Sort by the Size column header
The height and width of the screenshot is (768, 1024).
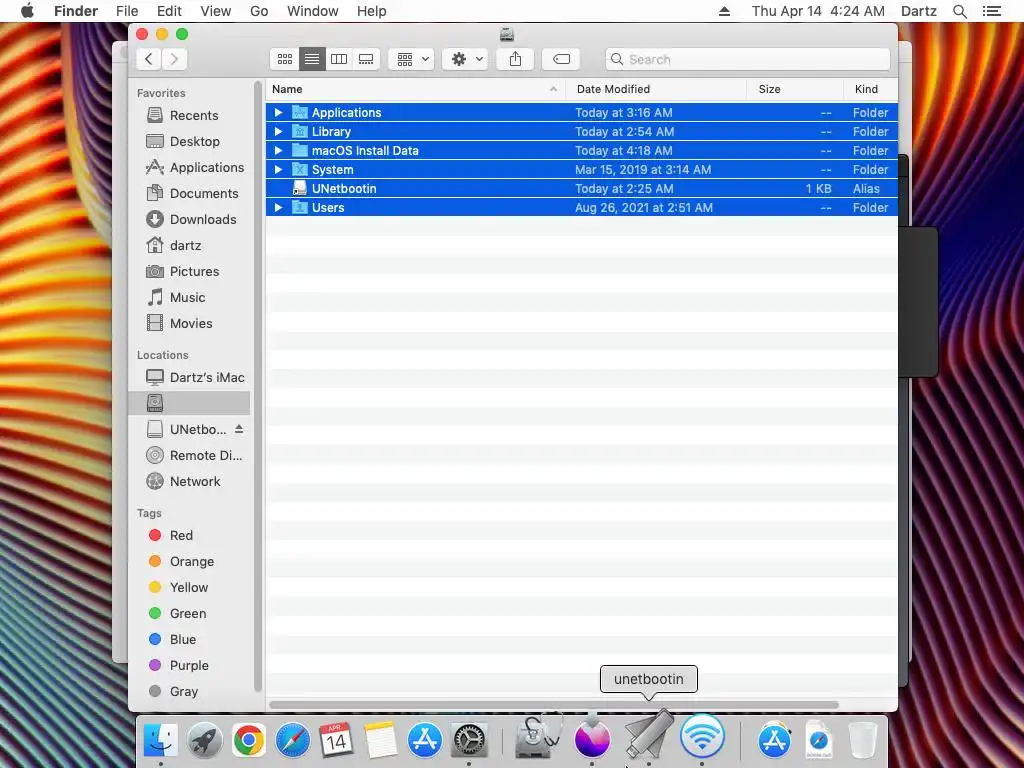tap(795, 89)
